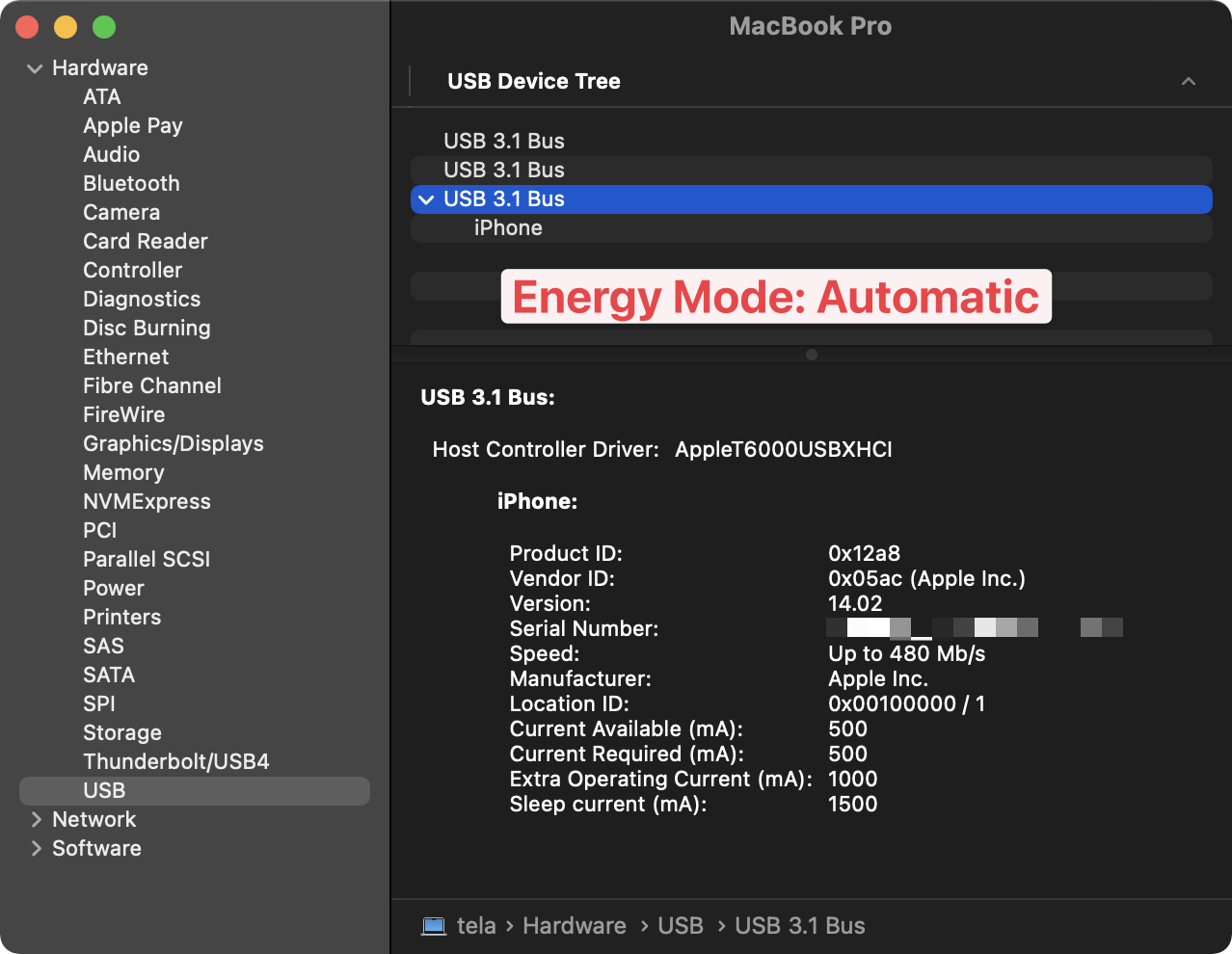Click the green zoom window button
The width and height of the screenshot is (1232, 954).
[x=104, y=28]
